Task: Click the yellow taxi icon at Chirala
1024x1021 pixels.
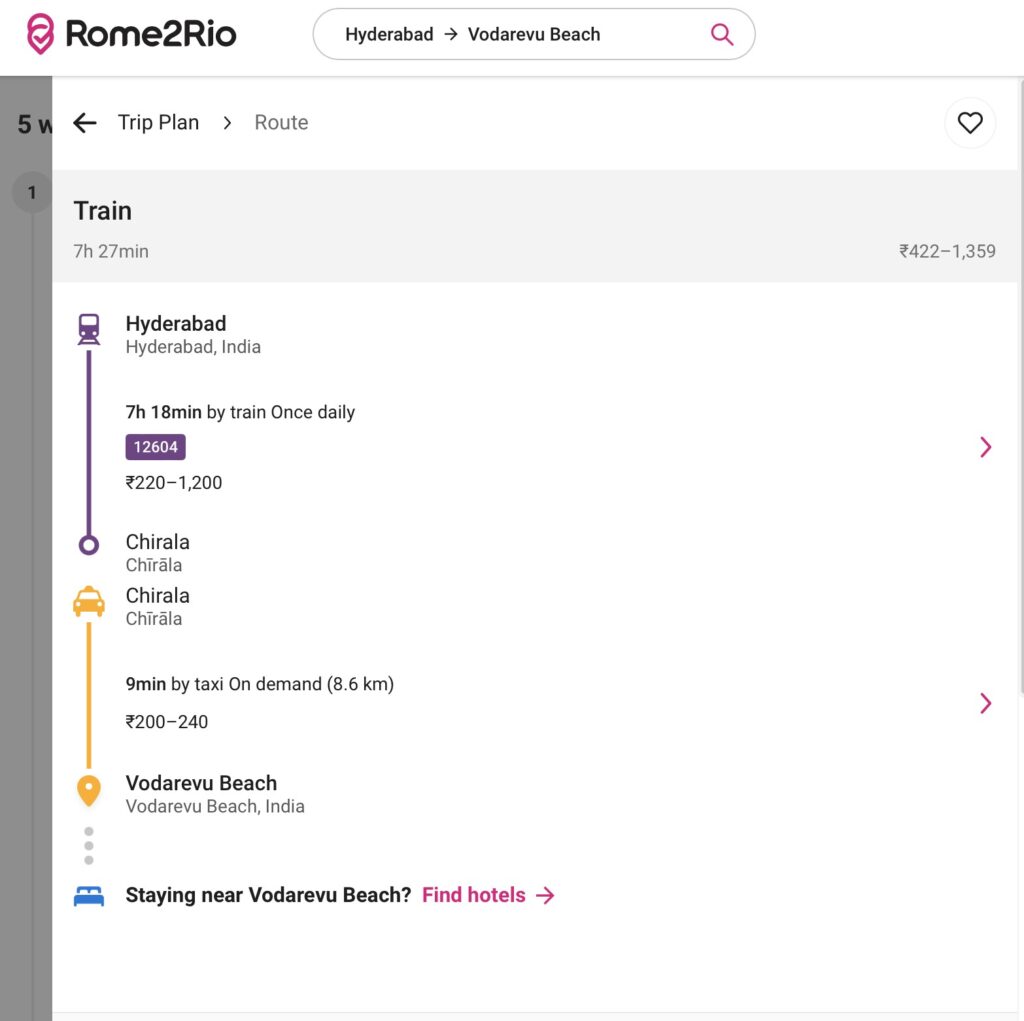Action: coord(89,602)
